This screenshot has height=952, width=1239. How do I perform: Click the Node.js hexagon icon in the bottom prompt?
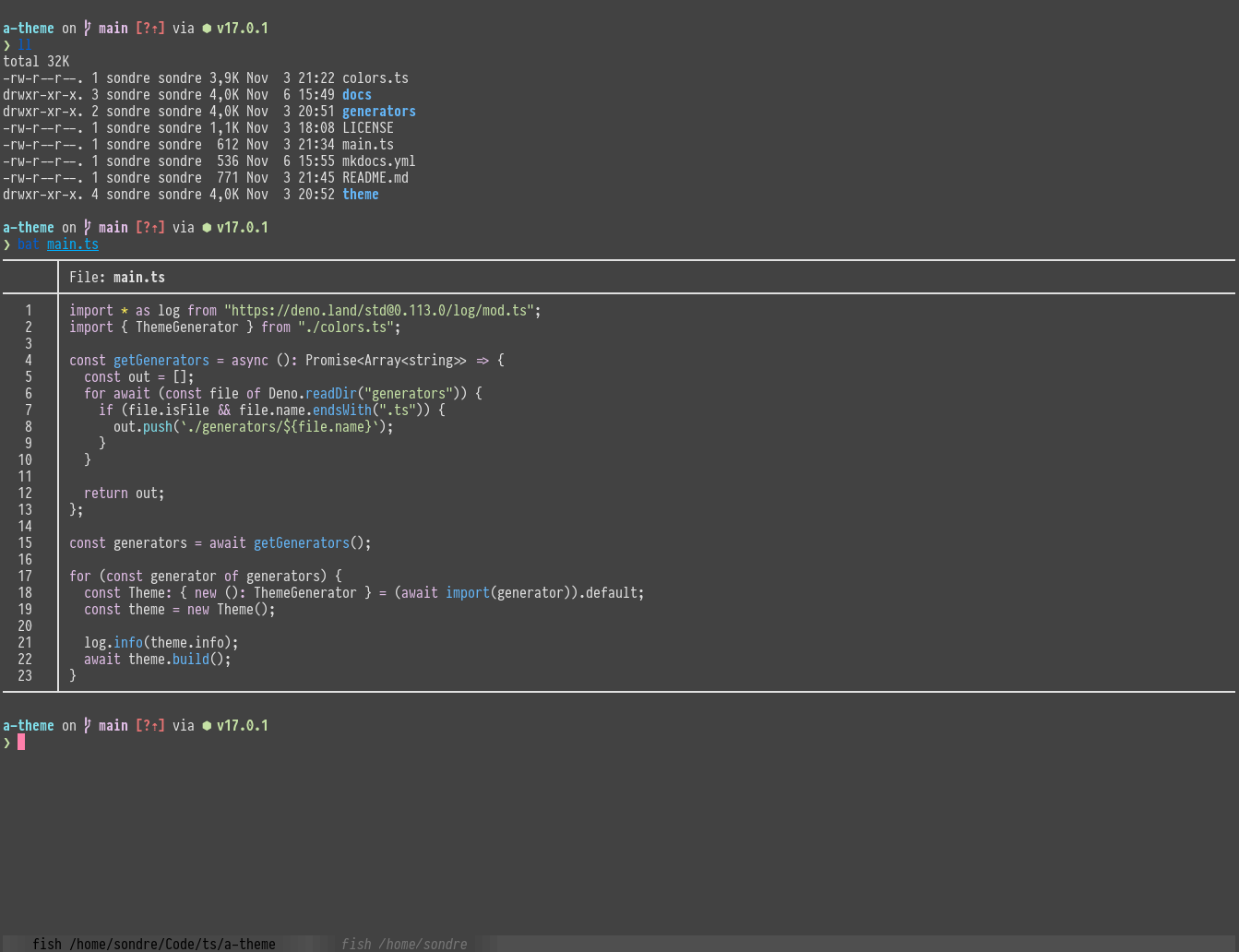tap(207, 726)
